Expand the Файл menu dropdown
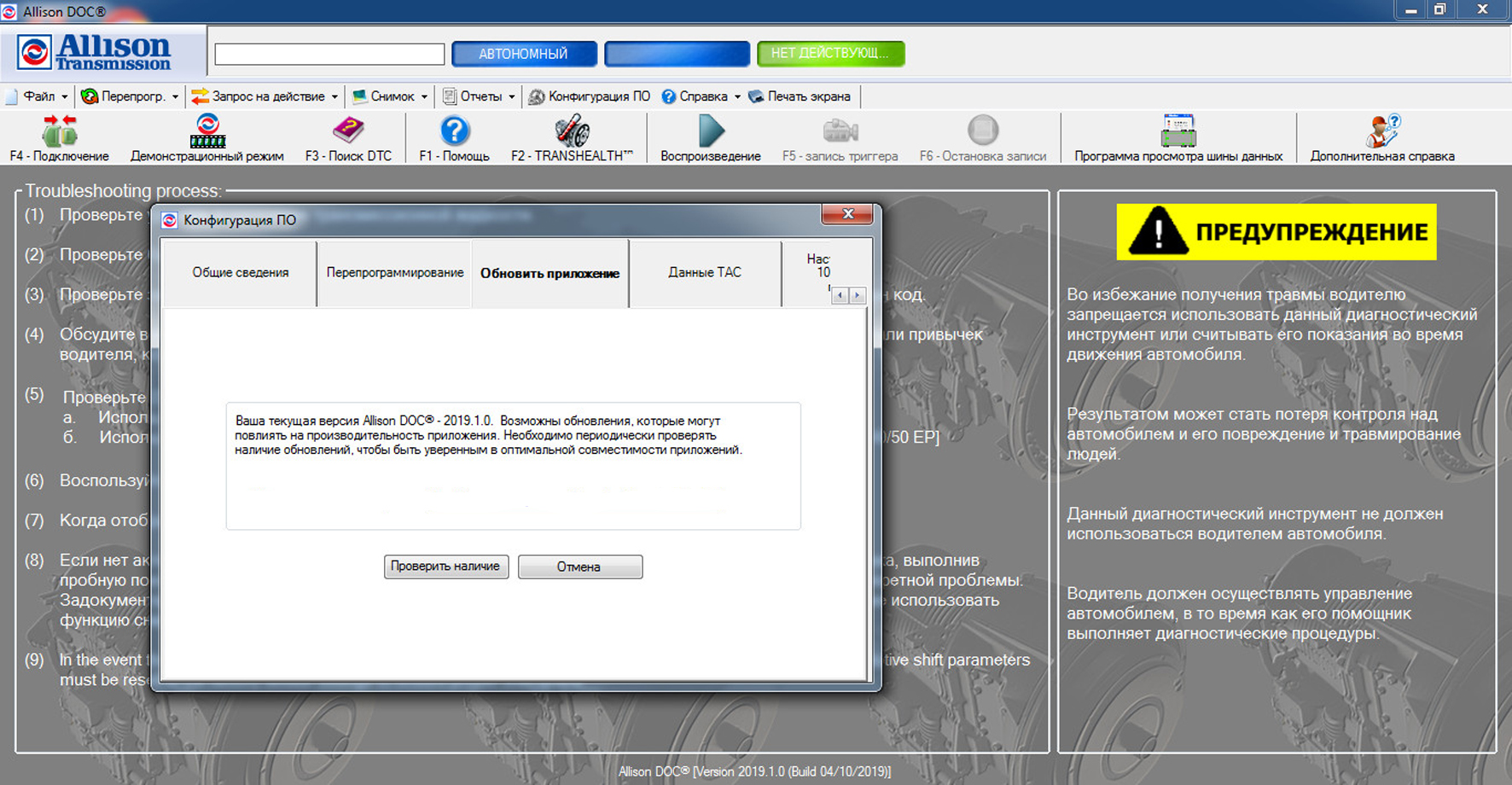 [37, 96]
